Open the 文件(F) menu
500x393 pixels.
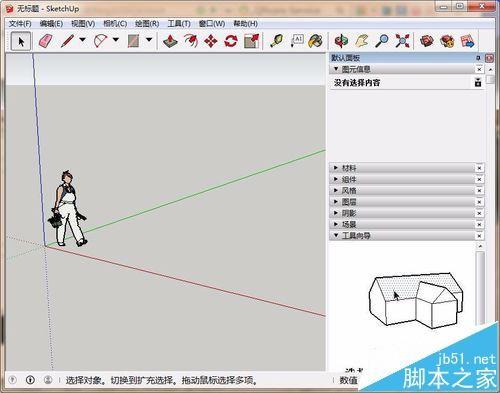tap(20, 24)
